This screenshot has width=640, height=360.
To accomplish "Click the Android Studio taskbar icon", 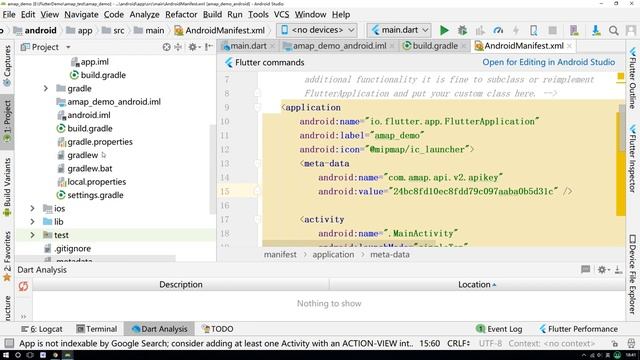I will click(67, 355).
